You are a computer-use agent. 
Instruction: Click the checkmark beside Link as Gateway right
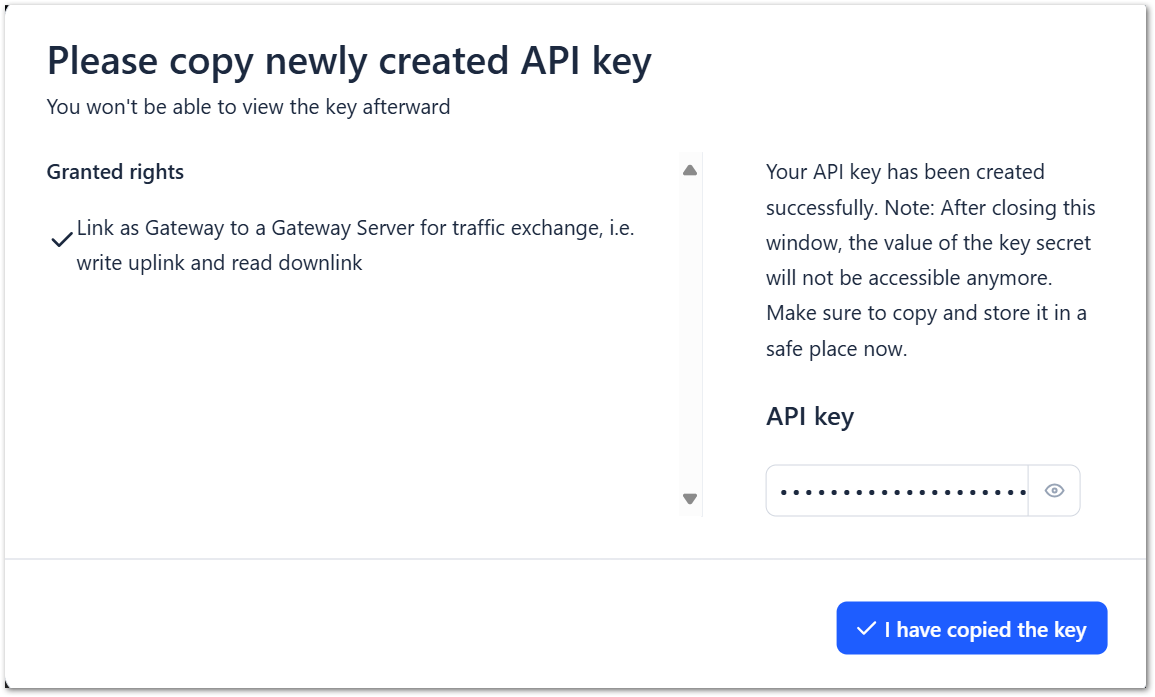coord(61,240)
